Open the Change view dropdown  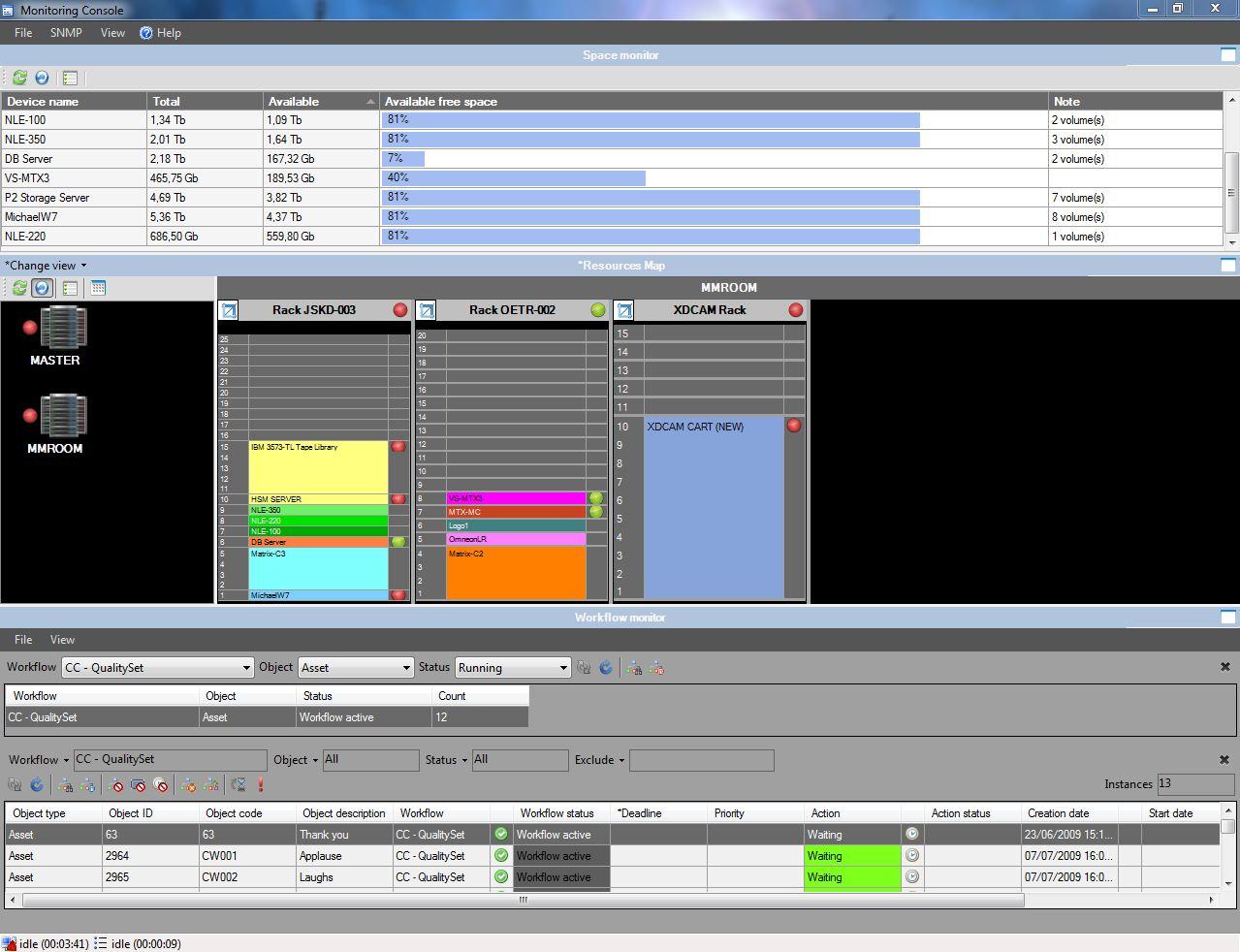[42, 265]
